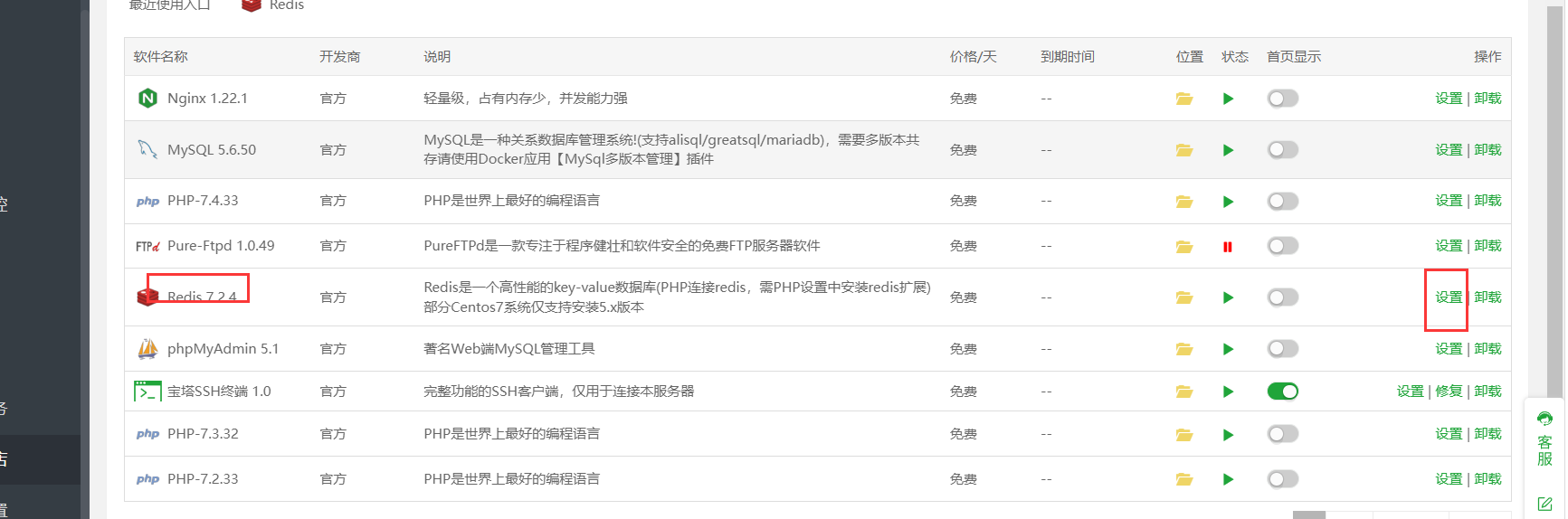
Task: Click the phpMyAdmin play status icon
Action: tap(1228, 349)
